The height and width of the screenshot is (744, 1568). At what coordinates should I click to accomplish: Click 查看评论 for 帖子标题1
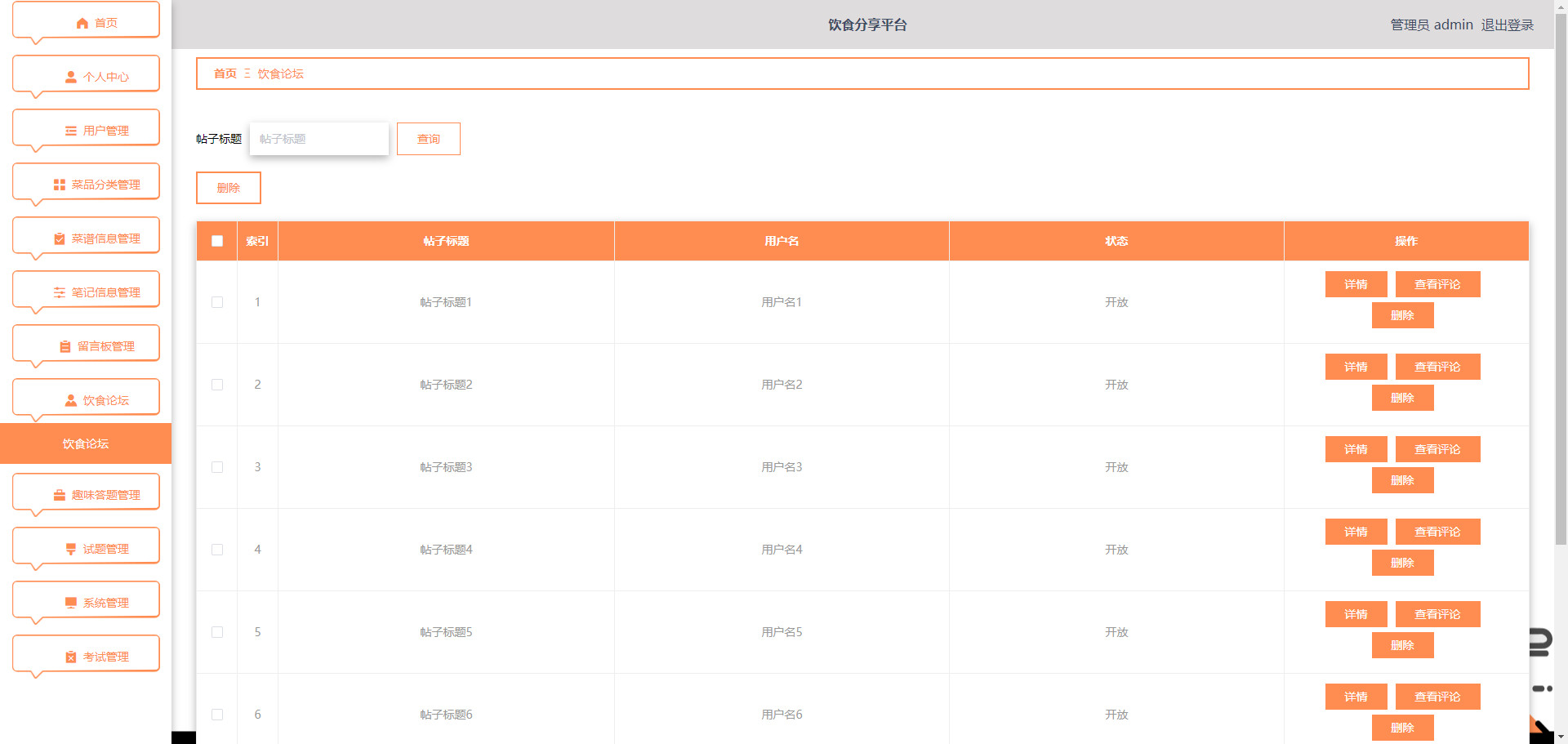pyautogui.click(x=1438, y=284)
